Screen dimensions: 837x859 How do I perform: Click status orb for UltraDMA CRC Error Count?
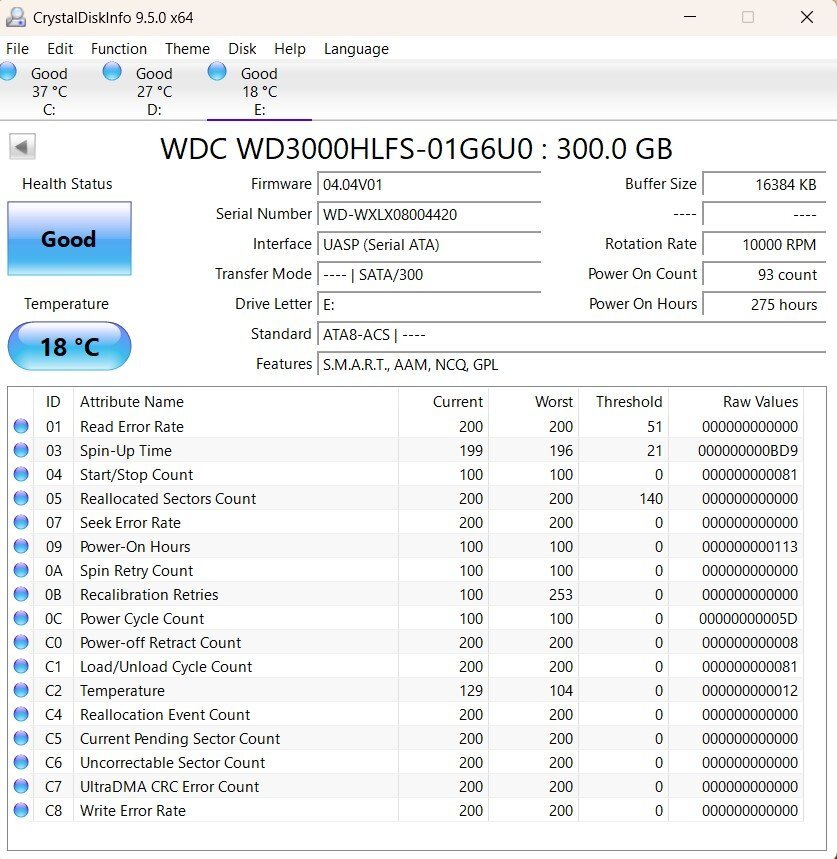click(21, 786)
